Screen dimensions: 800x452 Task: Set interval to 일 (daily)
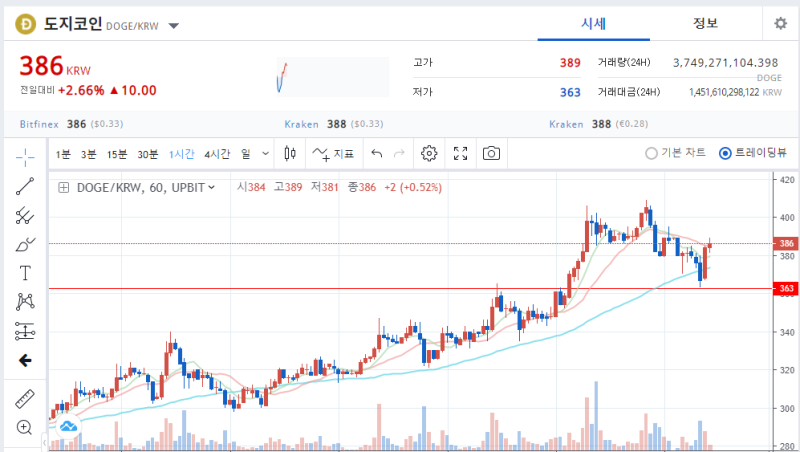[x=246, y=154]
